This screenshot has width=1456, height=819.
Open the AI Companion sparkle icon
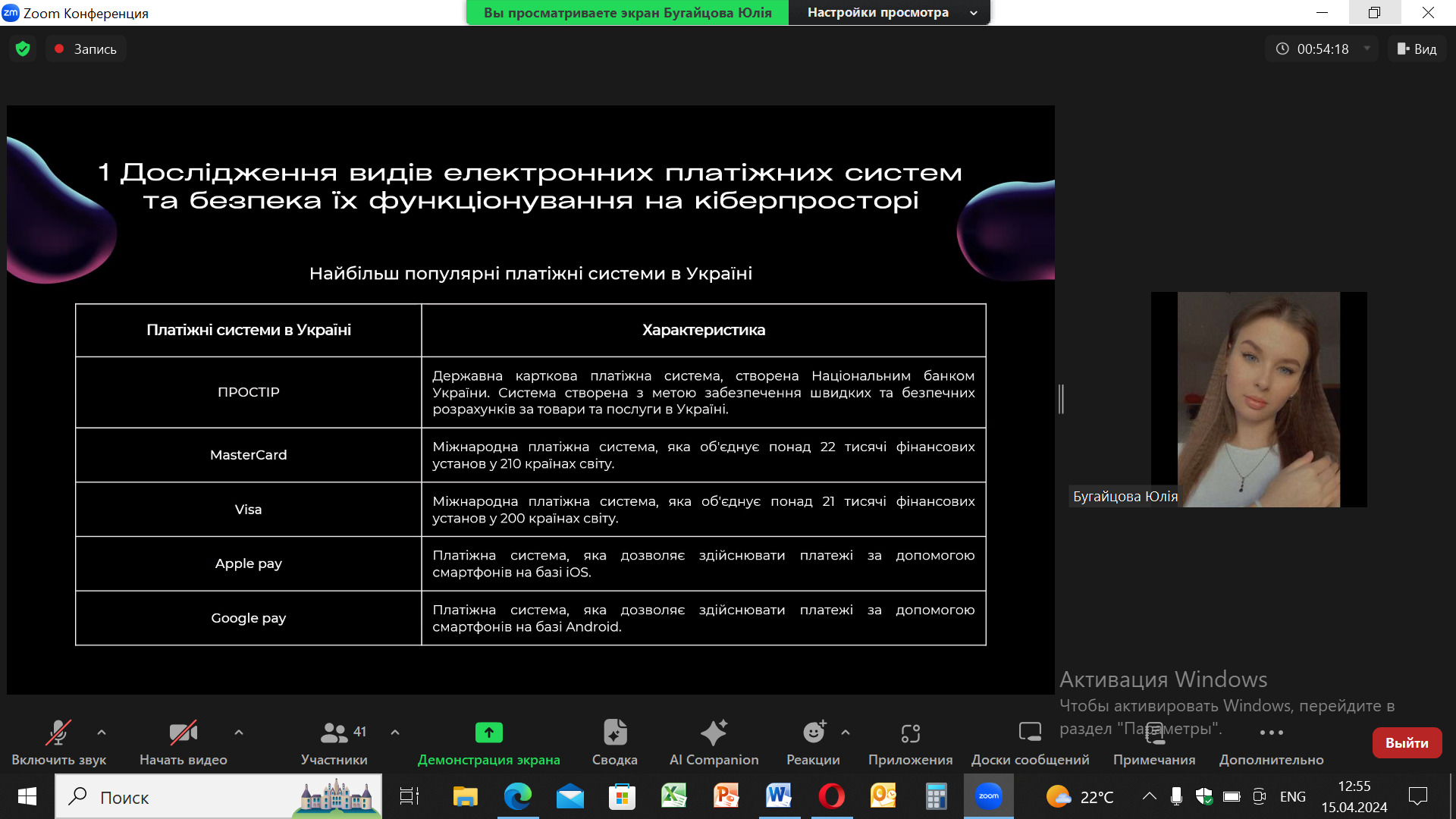(713, 733)
